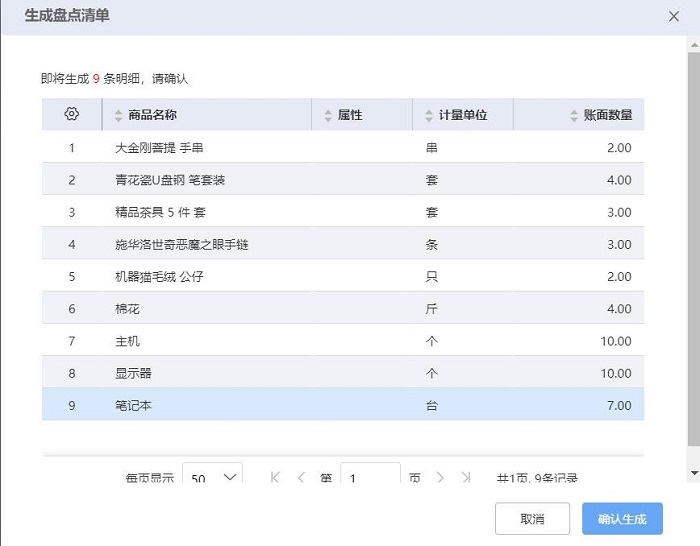Jump to last page icon
The image size is (700, 546).
pos(466,477)
